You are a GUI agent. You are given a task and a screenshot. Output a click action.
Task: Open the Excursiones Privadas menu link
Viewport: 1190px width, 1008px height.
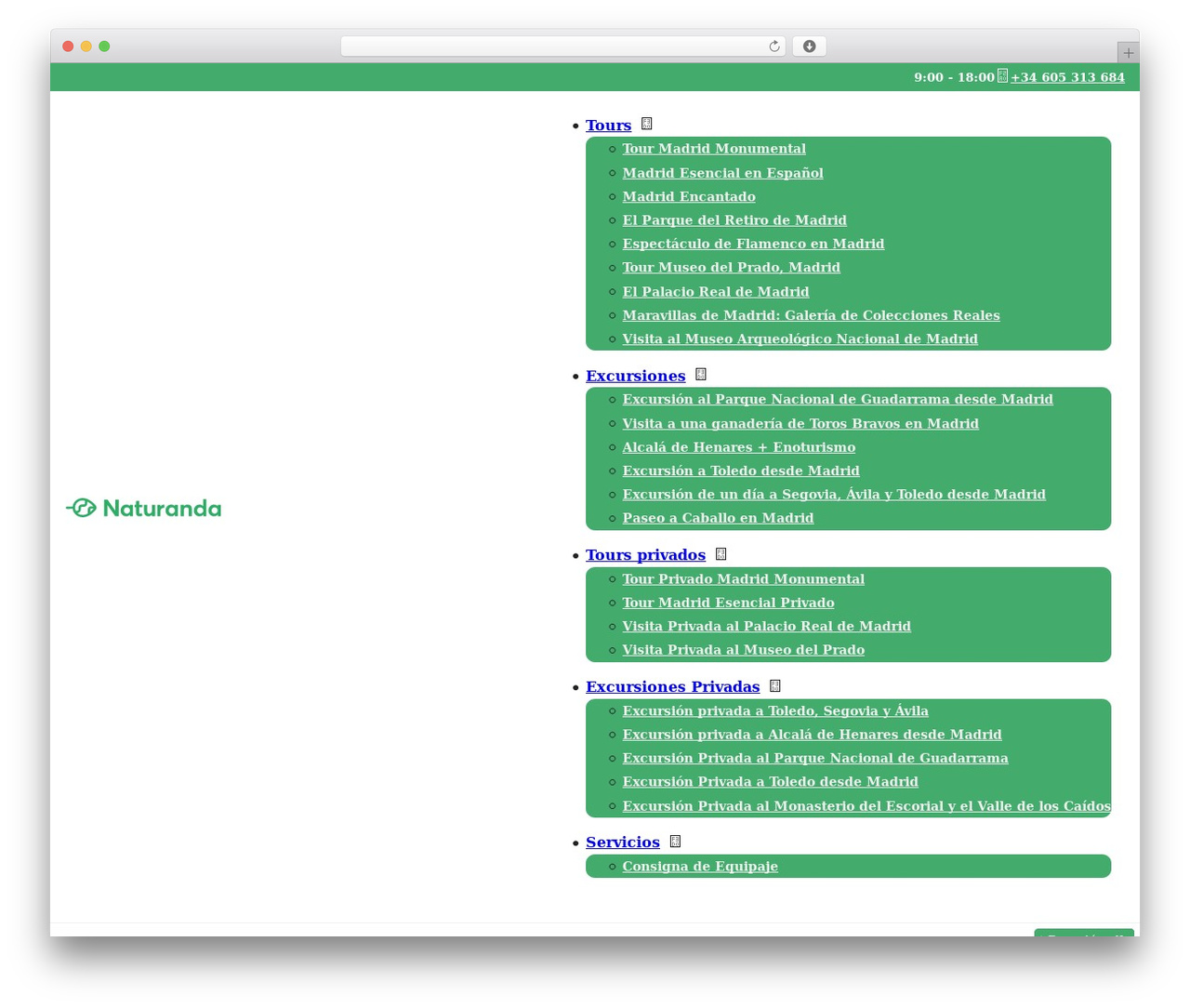tap(672, 687)
